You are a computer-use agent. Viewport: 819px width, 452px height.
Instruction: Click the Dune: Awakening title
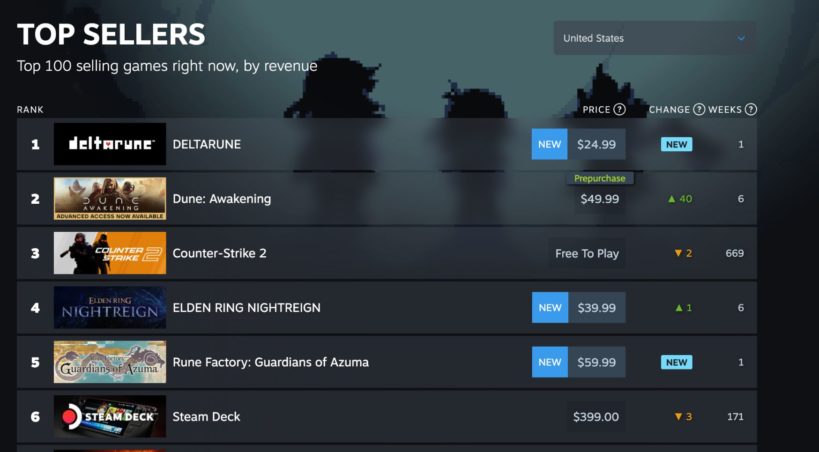pos(222,199)
